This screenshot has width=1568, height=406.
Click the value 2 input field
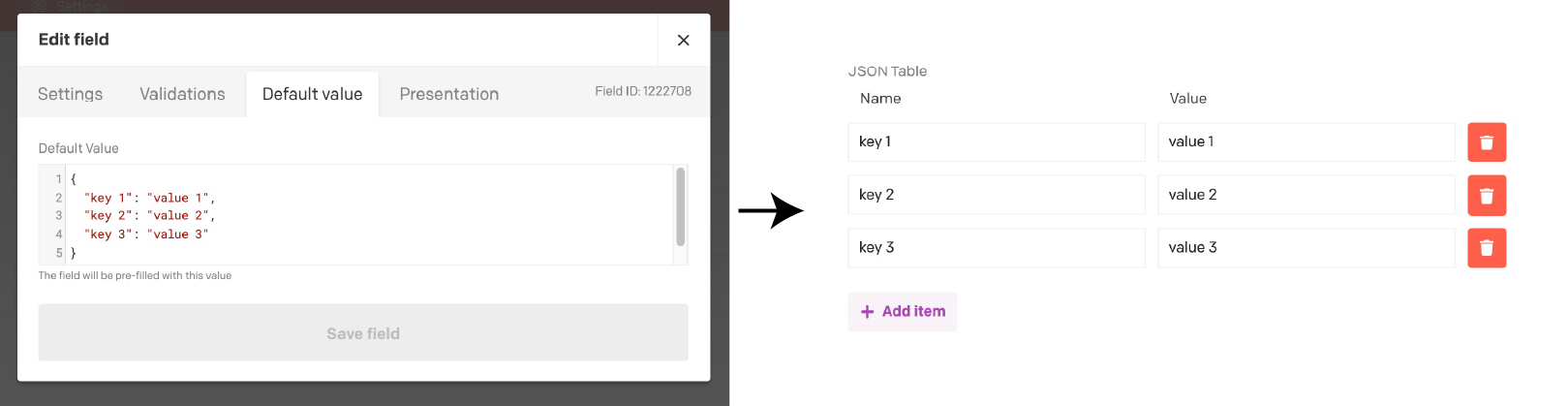coord(1306,195)
